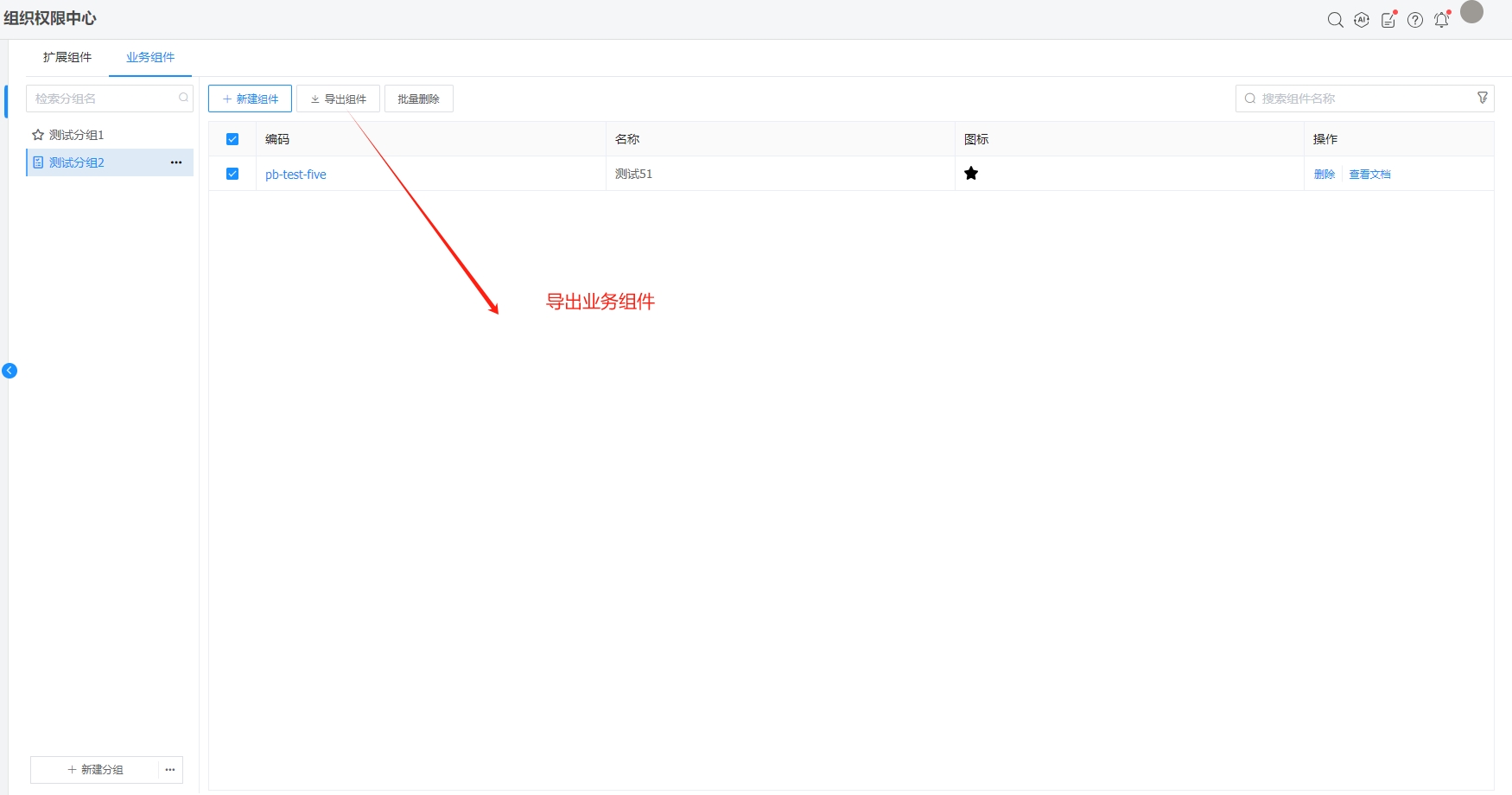Image resolution: width=1512 pixels, height=795 pixels.
Task: Click the global search magnifier icon
Action: point(1335,20)
